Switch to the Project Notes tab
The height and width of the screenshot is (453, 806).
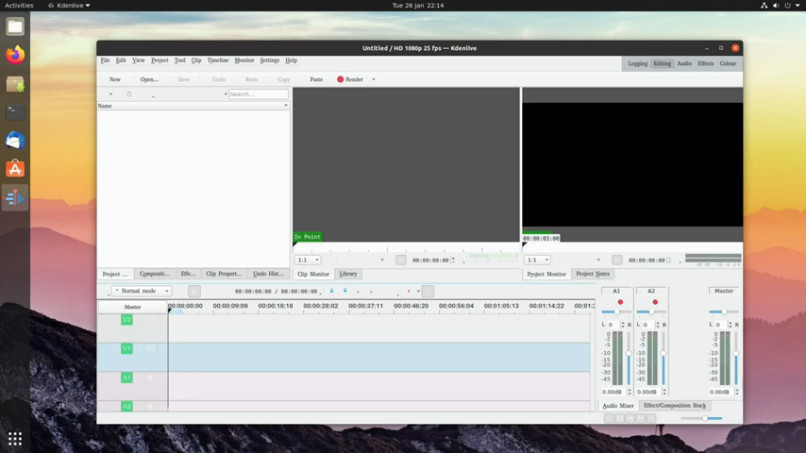[x=592, y=274]
